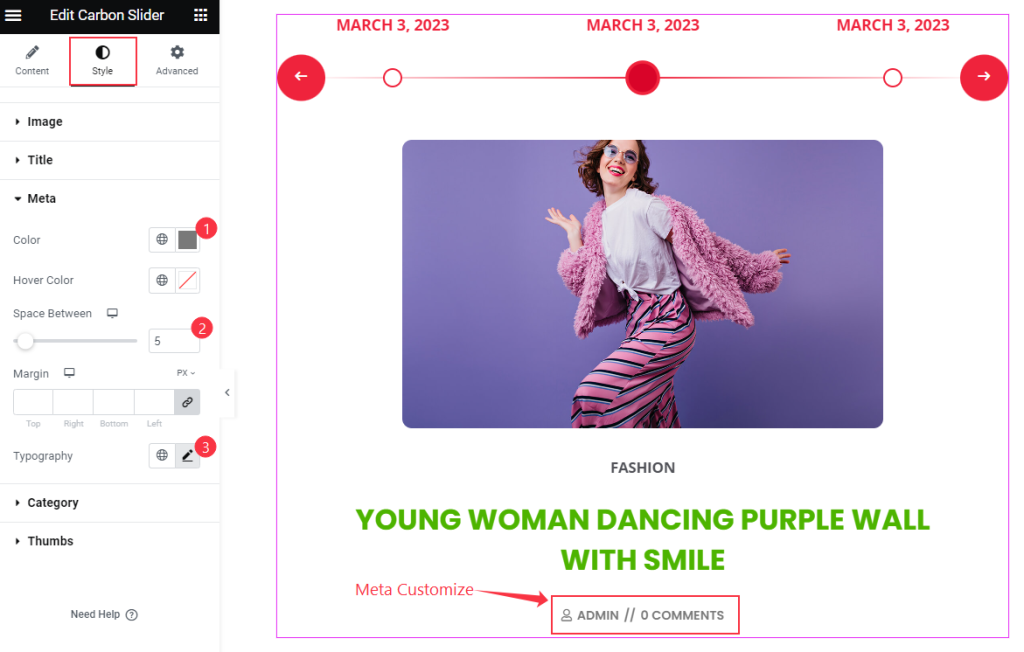1024x652 pixels.
Task: Switch to the Advanced tab
Action: [177, 61]
